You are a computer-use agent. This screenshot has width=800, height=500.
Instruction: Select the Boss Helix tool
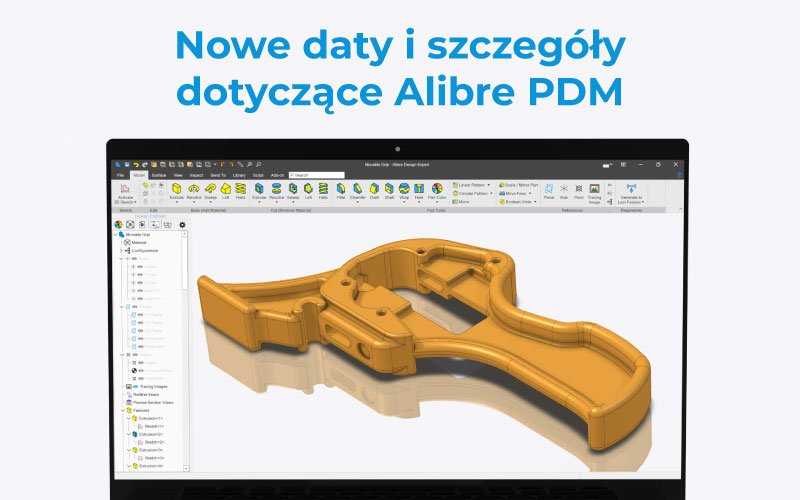pos(240,191)
